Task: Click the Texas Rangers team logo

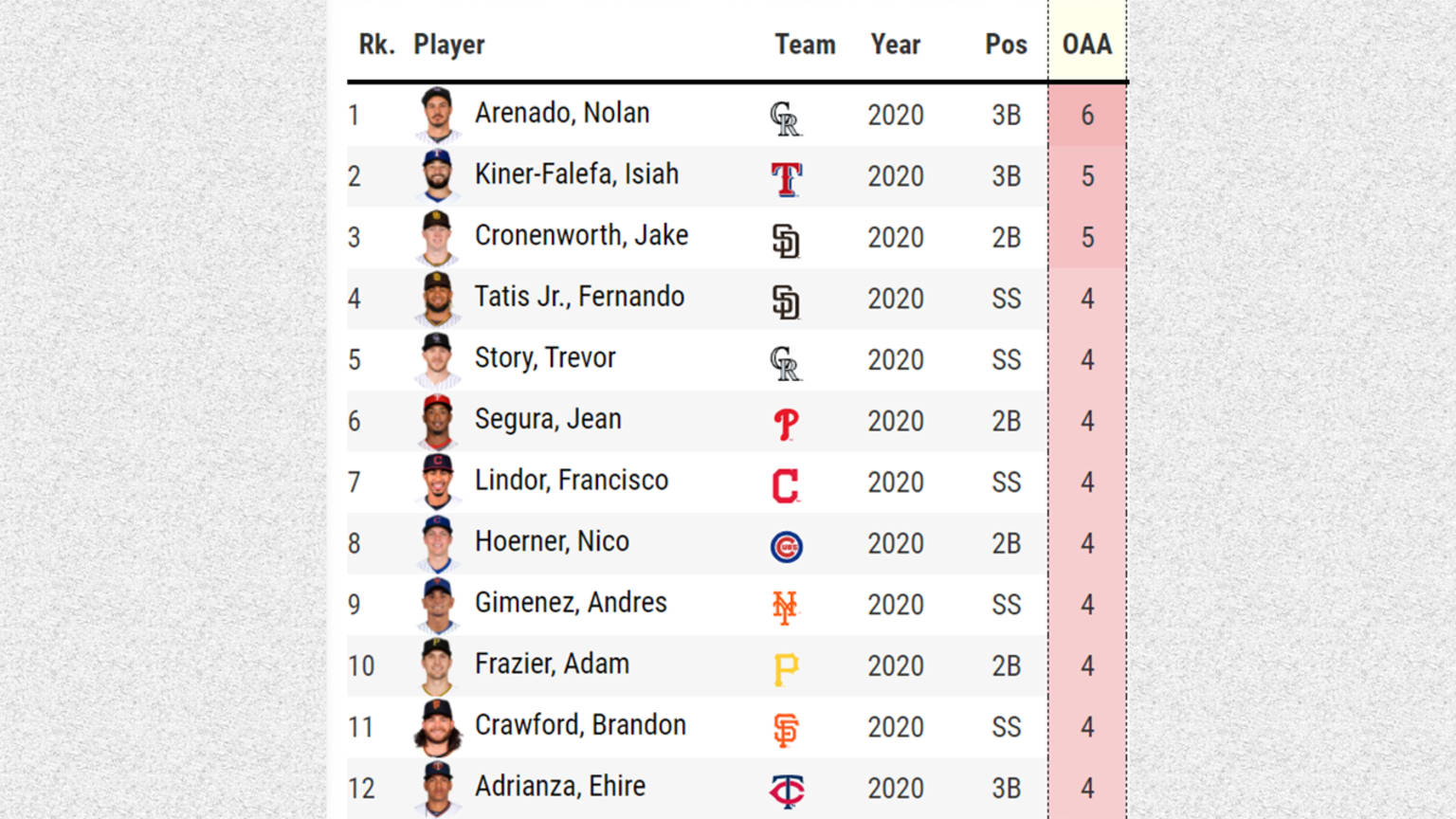Action: [x=786, y=178]
